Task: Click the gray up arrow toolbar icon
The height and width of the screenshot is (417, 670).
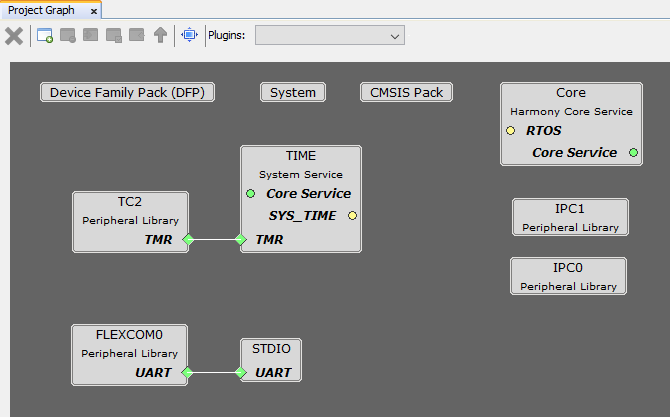Action: [160, 36]
